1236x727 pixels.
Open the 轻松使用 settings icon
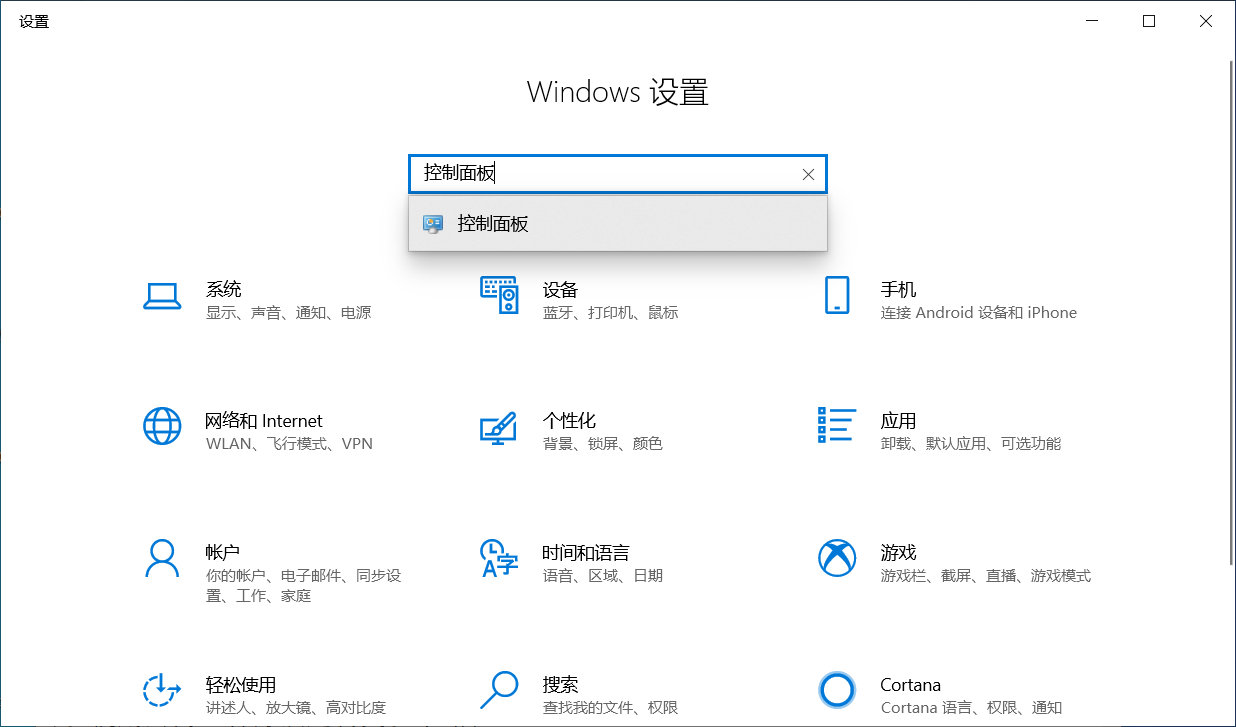point(163,690)
